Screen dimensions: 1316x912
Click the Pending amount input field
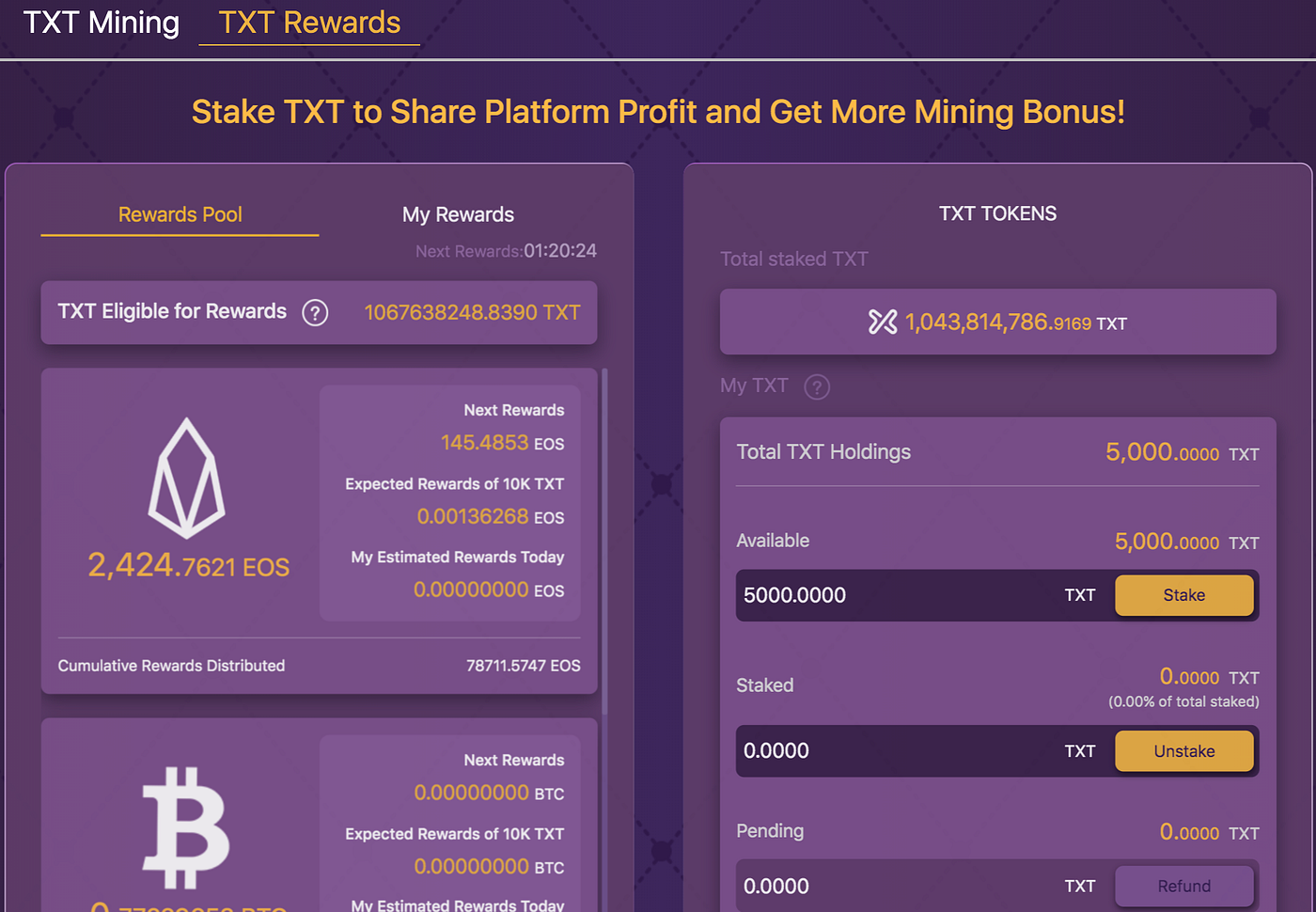click(893, 886)
